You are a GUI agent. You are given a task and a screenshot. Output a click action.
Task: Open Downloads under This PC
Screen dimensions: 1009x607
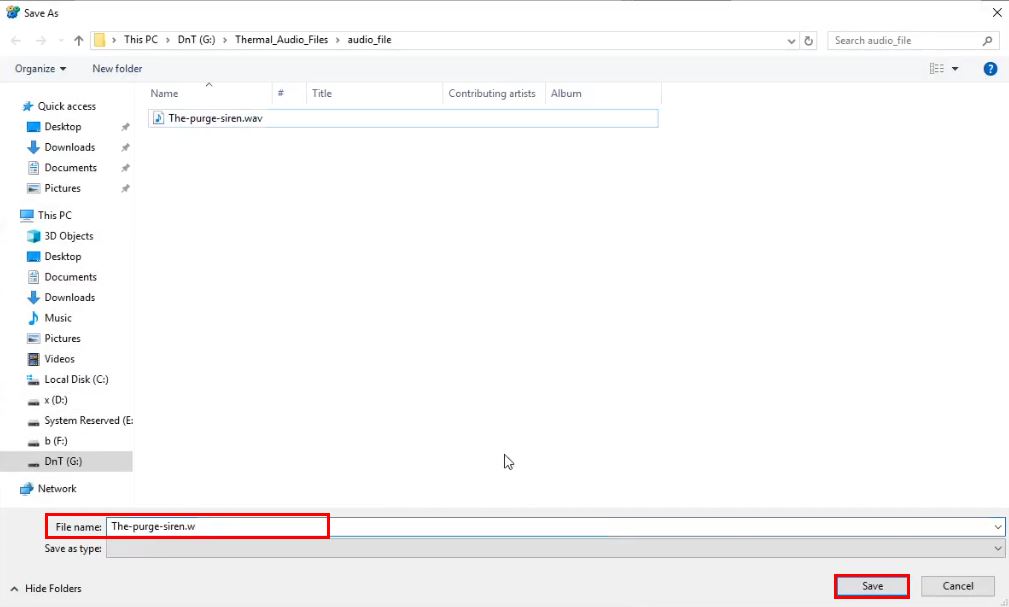69,297
